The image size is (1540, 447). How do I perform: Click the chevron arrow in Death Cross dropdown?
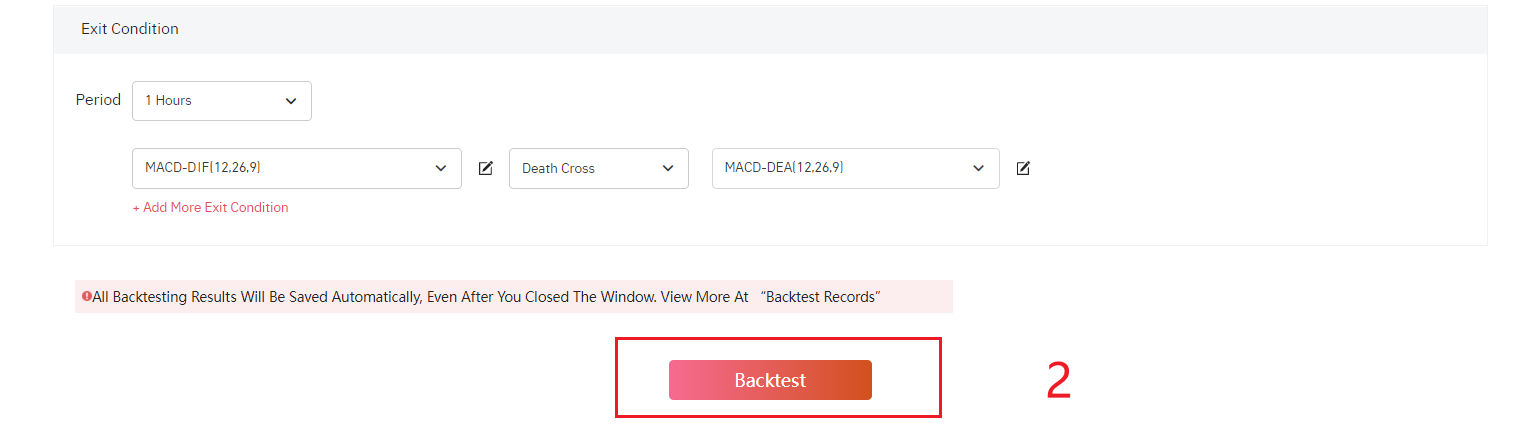[x=668, y=168]
